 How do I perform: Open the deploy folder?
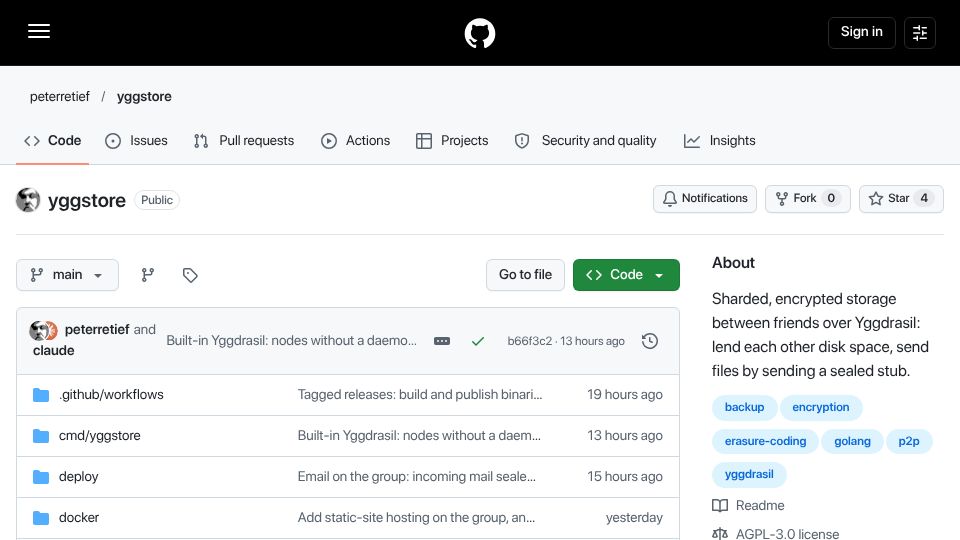tap(78, 477)
